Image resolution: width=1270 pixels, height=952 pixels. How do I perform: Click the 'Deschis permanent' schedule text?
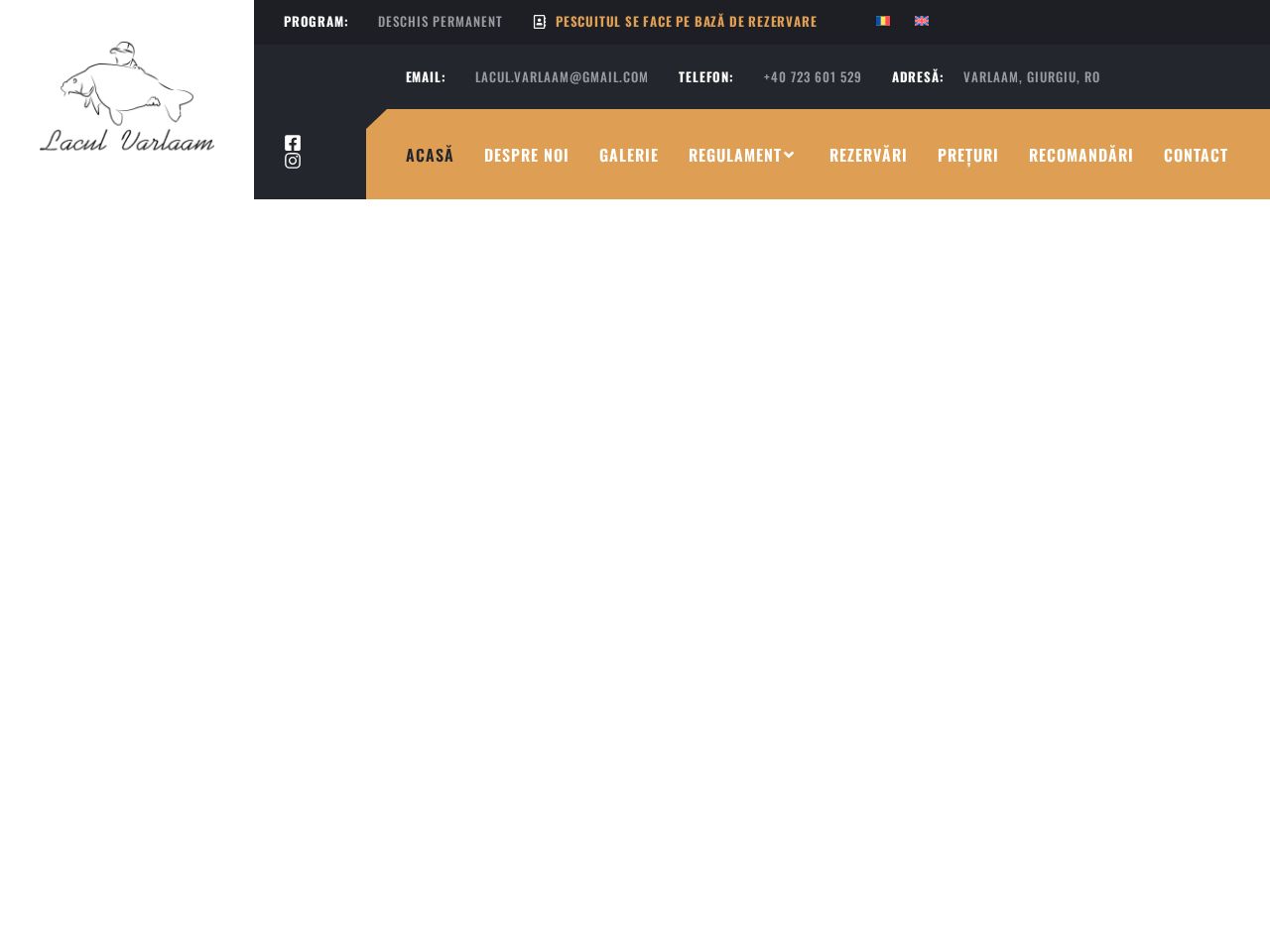(x=441, y=22)
